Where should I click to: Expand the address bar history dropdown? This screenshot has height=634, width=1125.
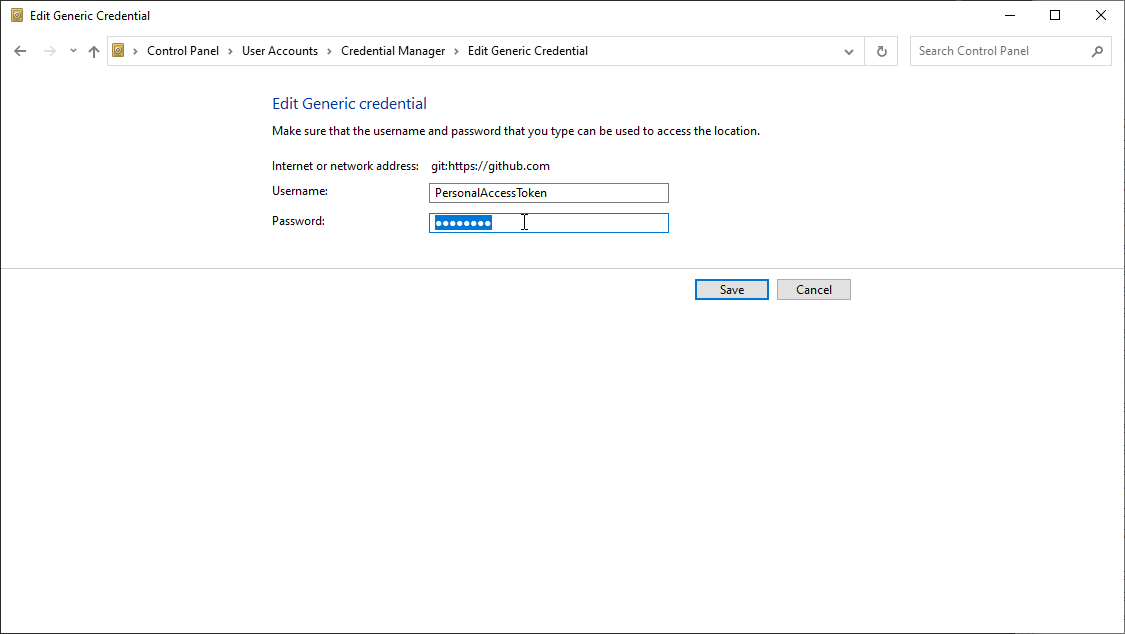(x=849, y=52)
